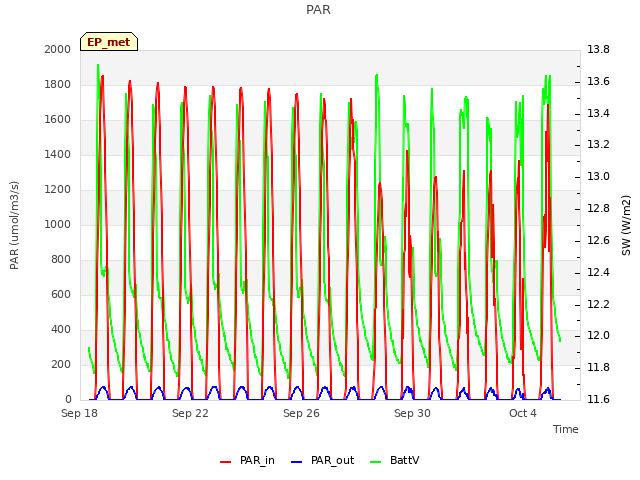Click the 11.6 right axis tick

pyautogui.click(x=598, y=400)
